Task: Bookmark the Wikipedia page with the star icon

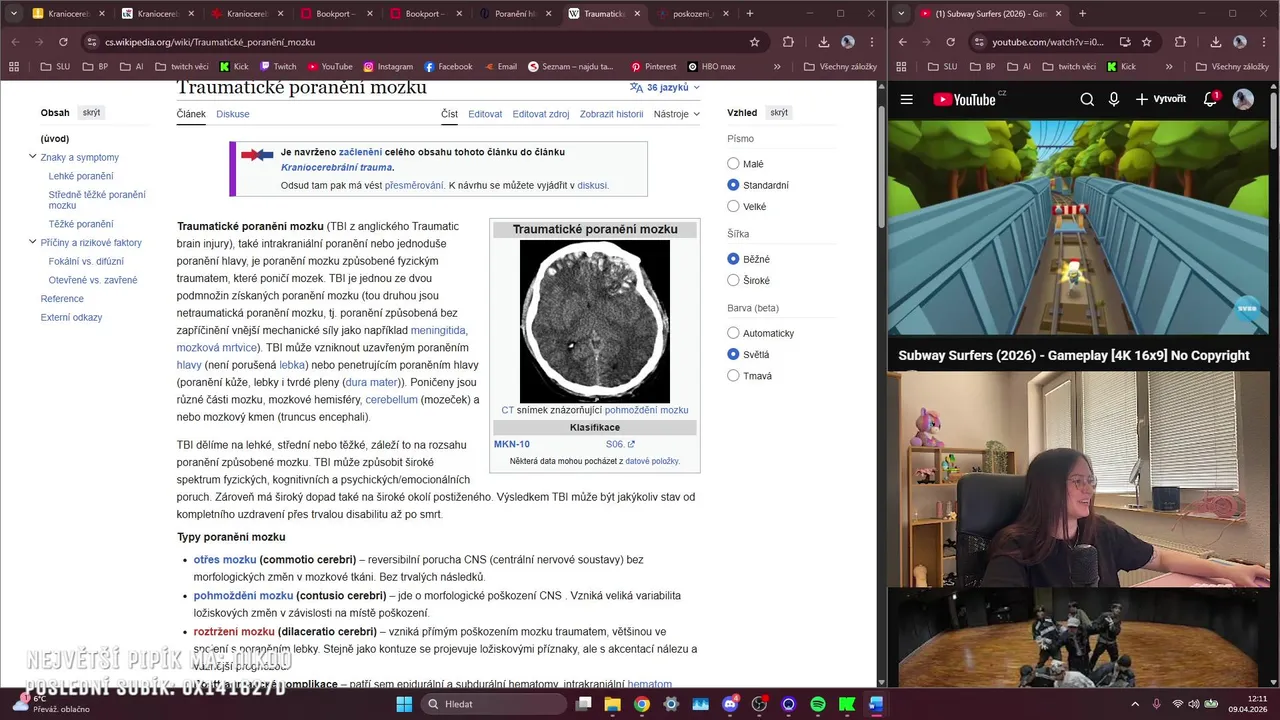Action: coord(754,42)
